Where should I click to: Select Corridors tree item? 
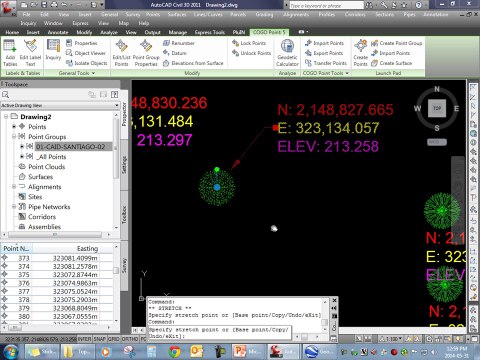(42, 217)
